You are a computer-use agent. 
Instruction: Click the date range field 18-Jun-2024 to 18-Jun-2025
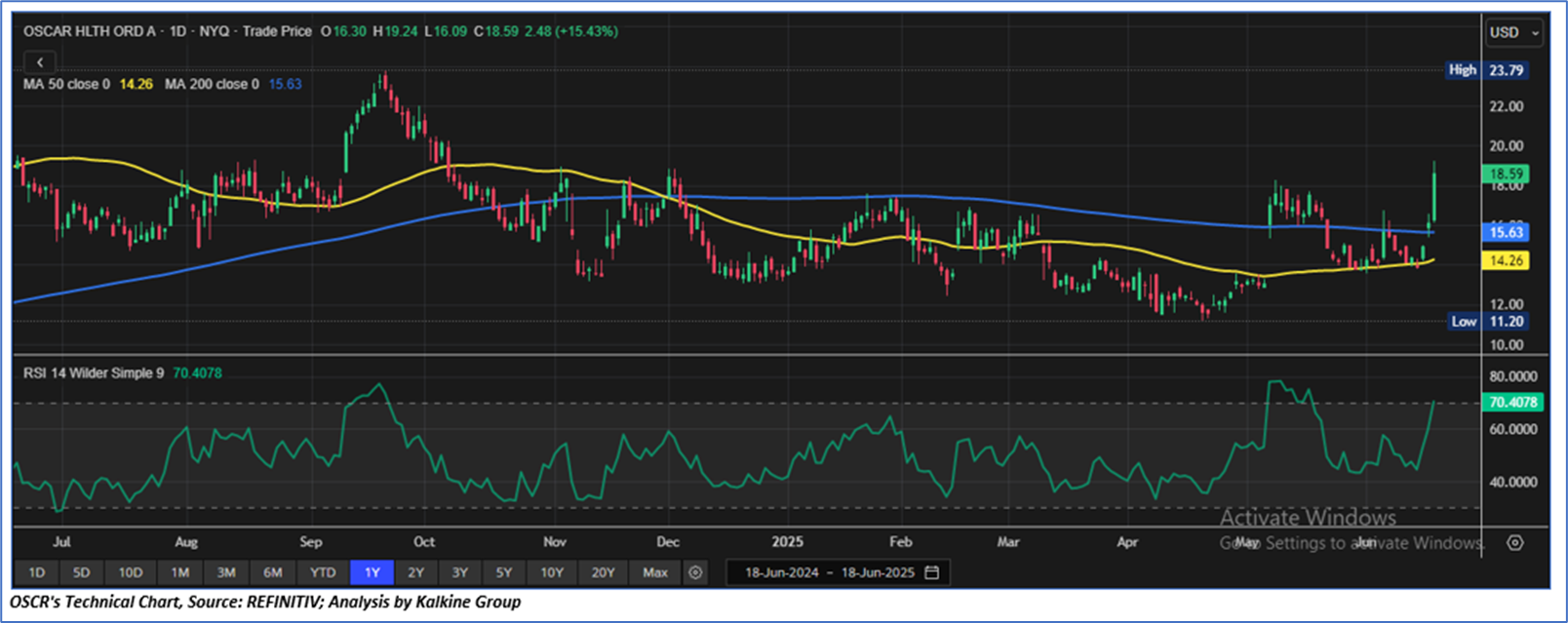tap(829, 572)
